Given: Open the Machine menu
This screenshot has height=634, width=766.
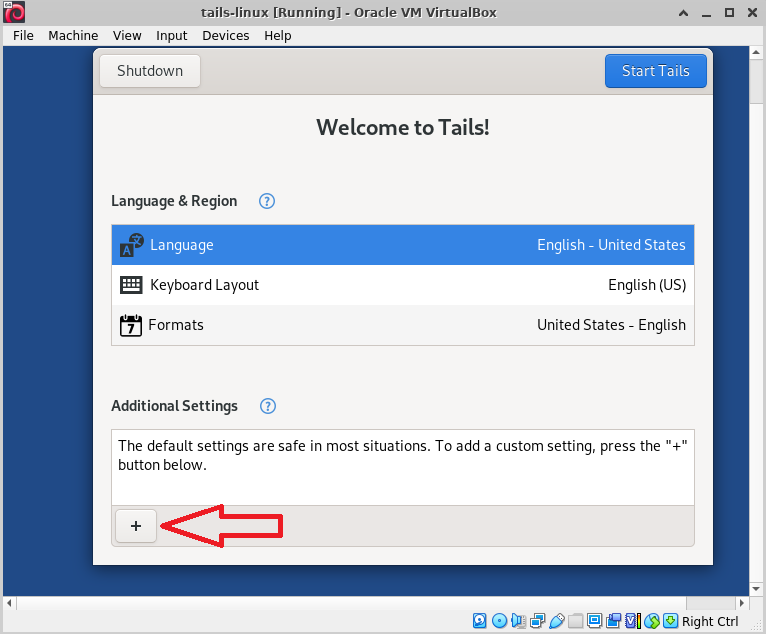Looking at the screenshot, I should click(x=73, y=36).
